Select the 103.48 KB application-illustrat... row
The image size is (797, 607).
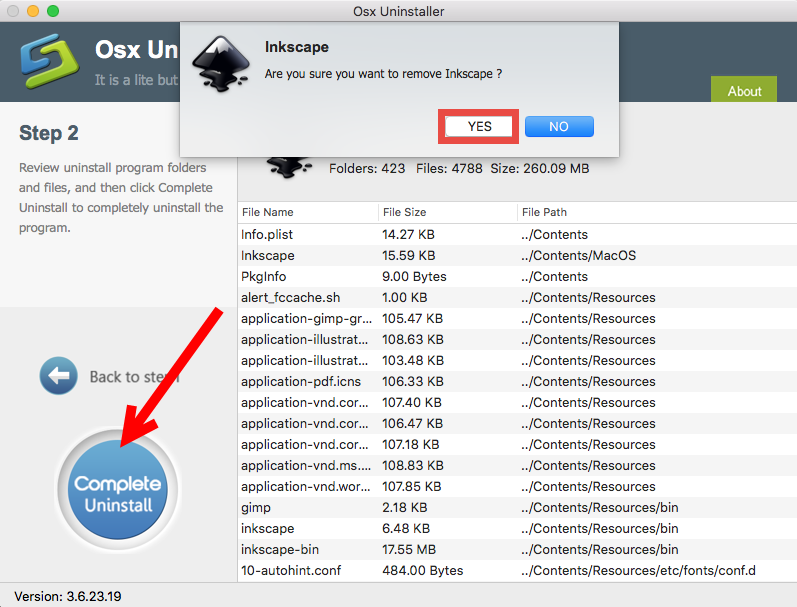click(517, 360)
